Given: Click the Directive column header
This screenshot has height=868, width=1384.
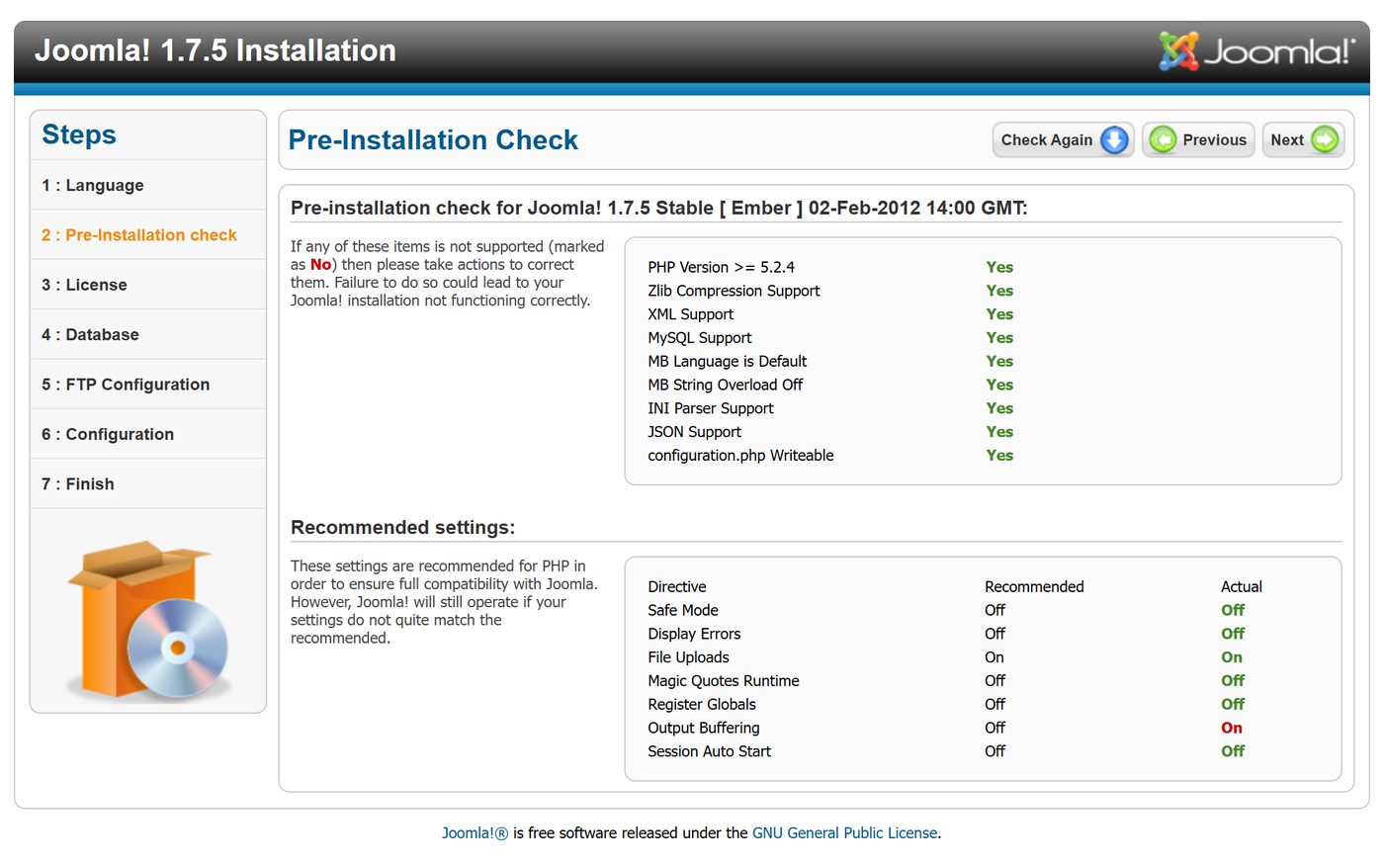Looking at the screenshot, I should pyautogui.click(x=677, y=587).
